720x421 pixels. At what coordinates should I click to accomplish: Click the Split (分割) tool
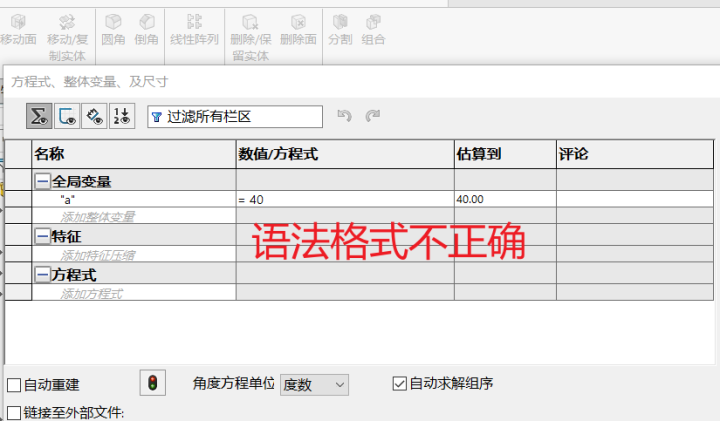pyautogui.click(x=340, y=30)
